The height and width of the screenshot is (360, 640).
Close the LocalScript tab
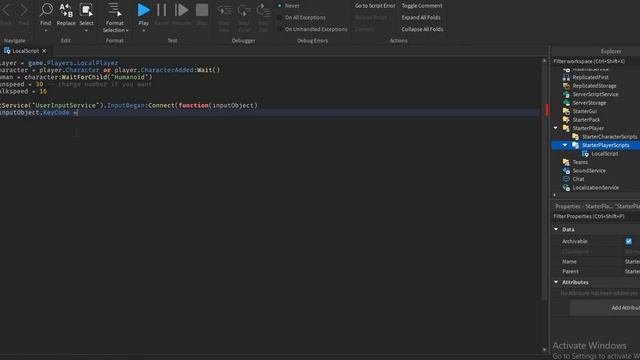point(44,51)
